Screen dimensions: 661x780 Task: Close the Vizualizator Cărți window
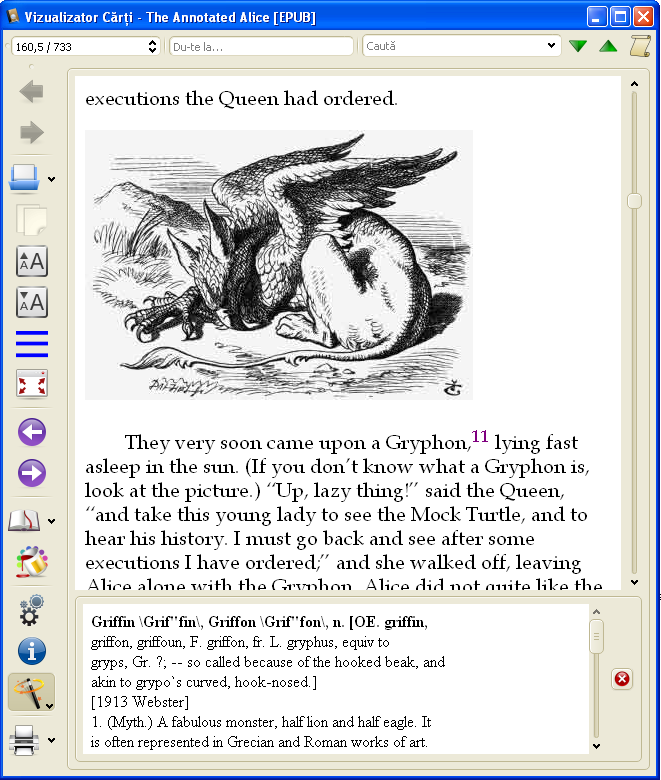(x=644, y=16)
